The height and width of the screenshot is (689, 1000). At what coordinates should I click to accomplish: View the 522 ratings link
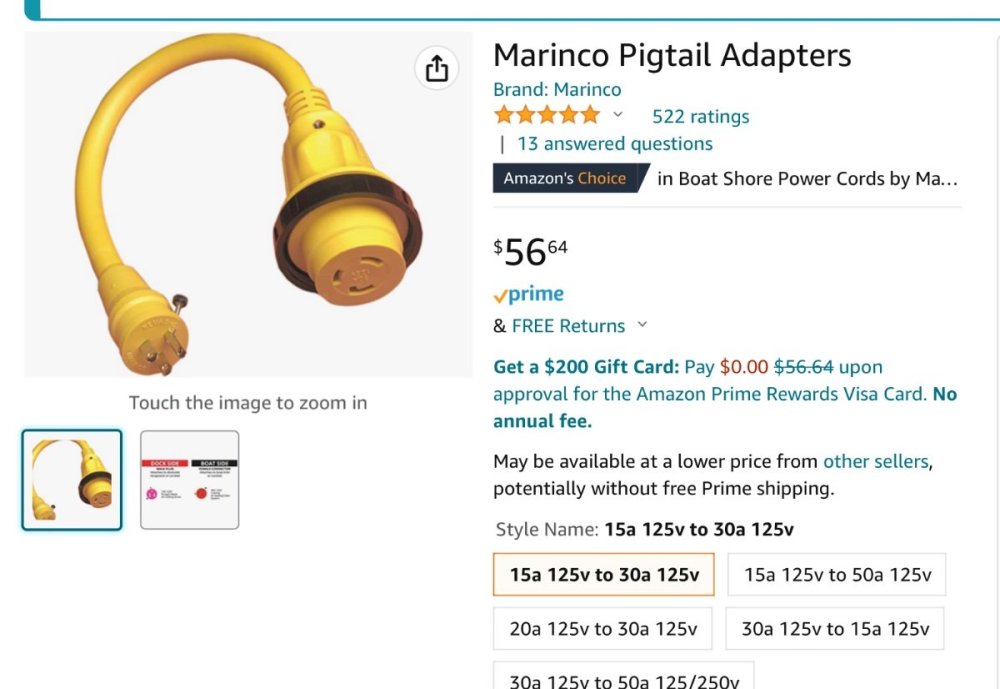point(700,116)
